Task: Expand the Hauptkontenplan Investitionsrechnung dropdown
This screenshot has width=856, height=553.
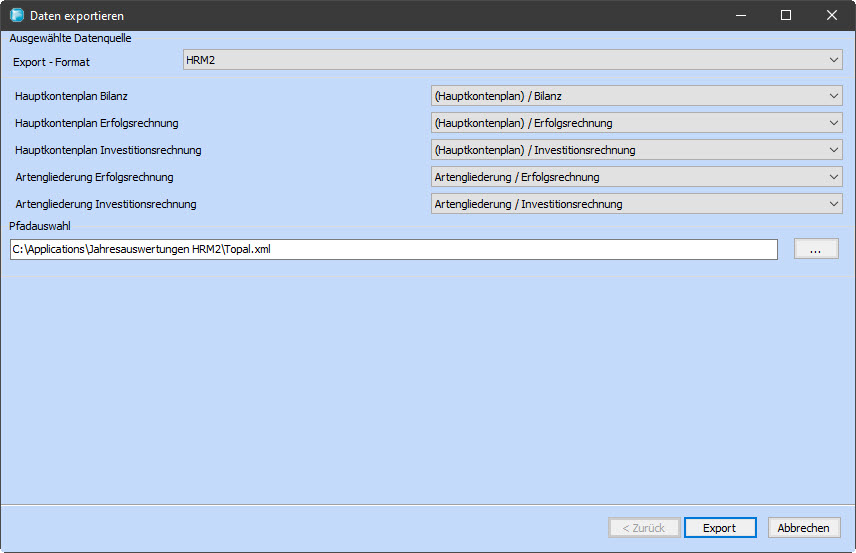Action: tap(636, 150)
